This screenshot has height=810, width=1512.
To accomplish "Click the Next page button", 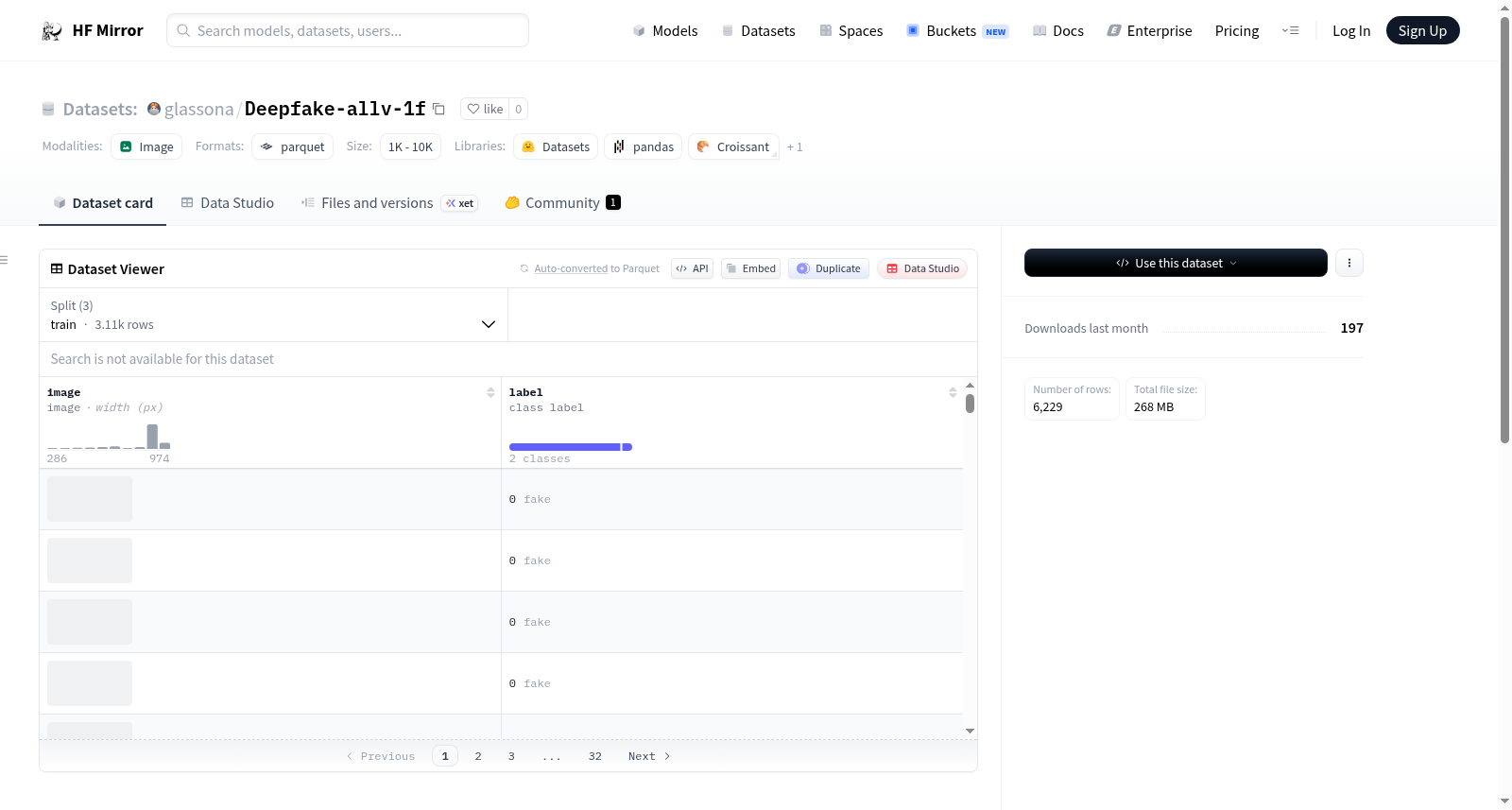I will (x=649, y=756).
